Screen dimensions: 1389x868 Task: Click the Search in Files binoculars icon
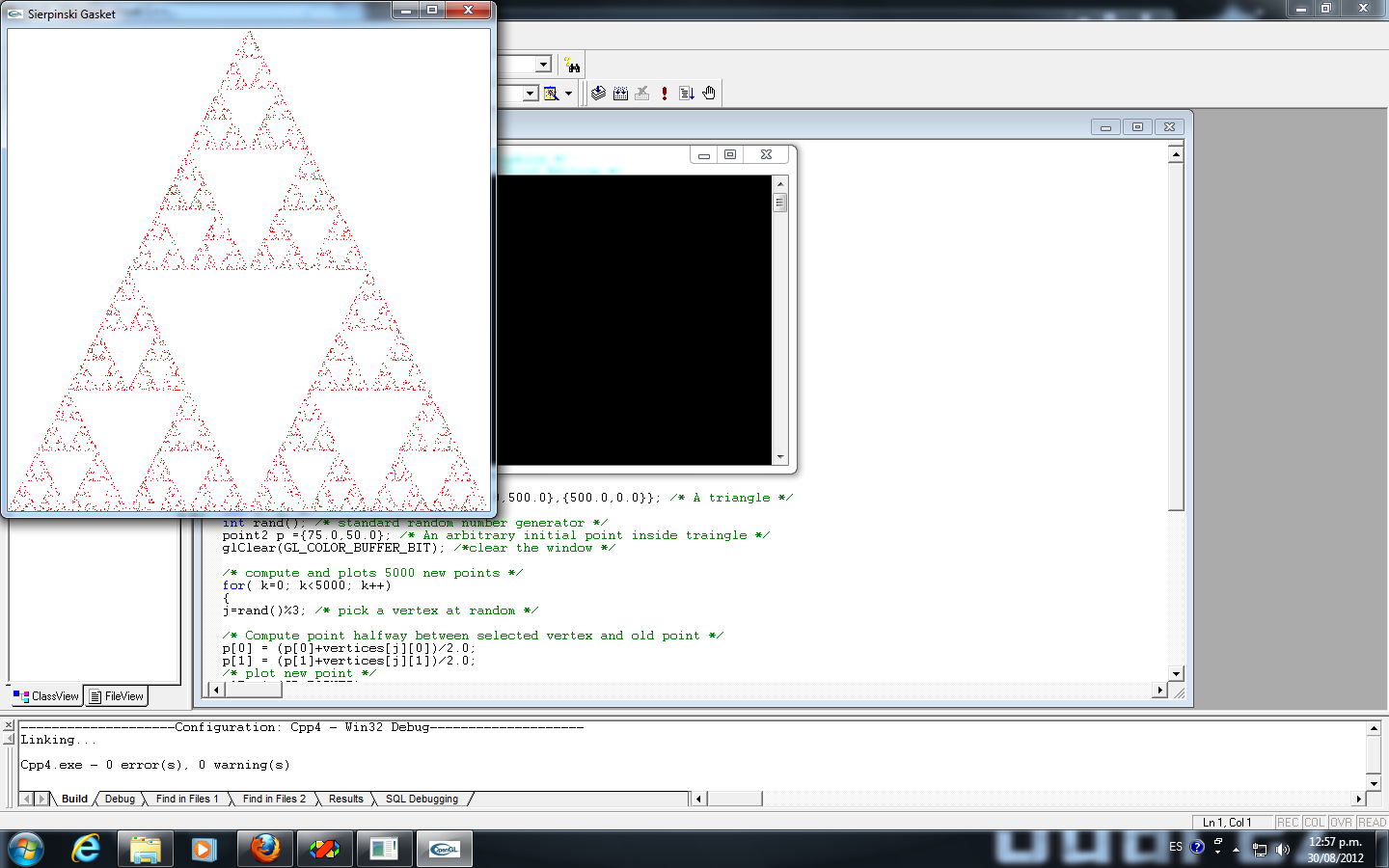[x=572, y=65]
